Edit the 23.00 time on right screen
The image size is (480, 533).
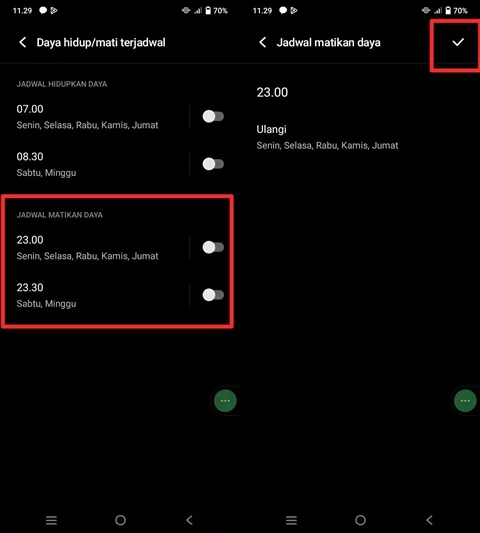(x=272, y=92)
